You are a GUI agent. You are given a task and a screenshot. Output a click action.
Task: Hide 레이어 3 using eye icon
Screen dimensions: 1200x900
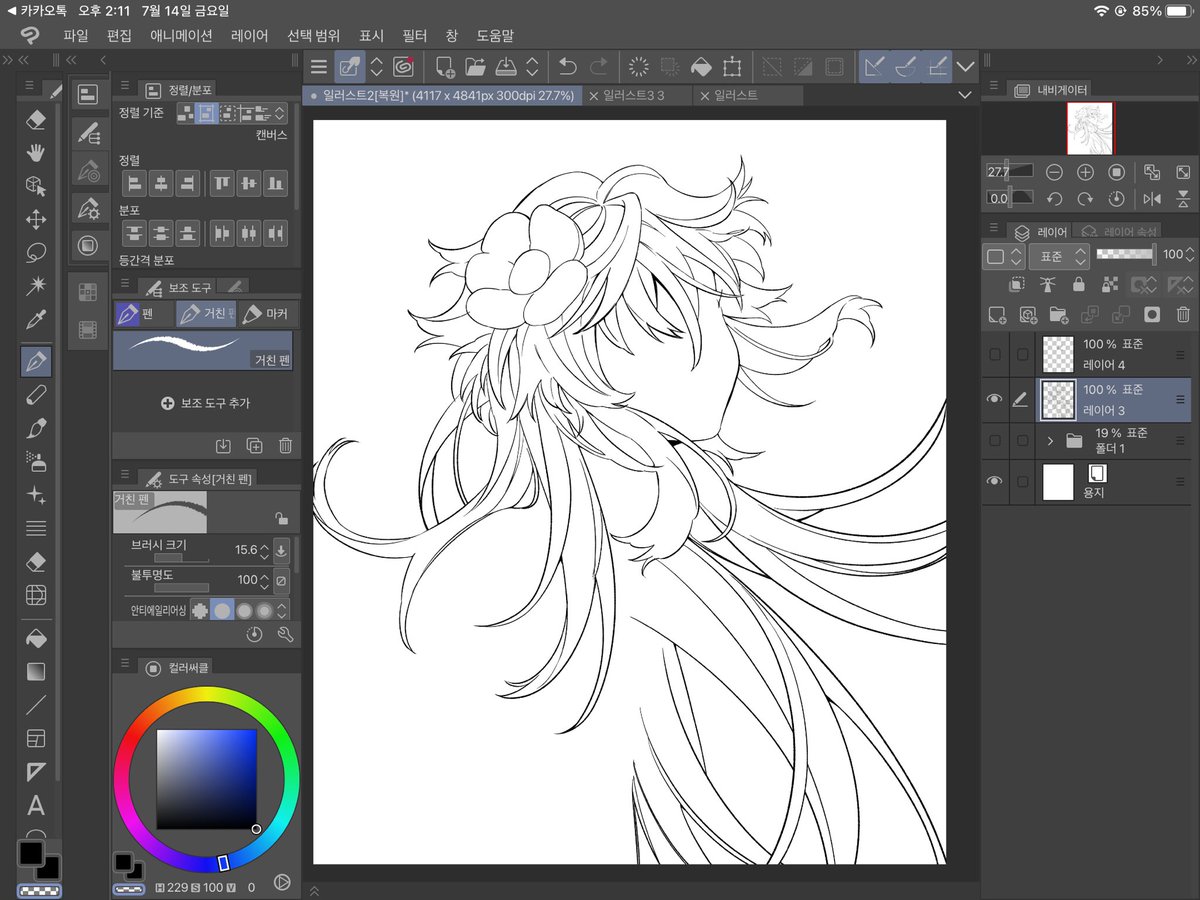(x=994, y=400)
